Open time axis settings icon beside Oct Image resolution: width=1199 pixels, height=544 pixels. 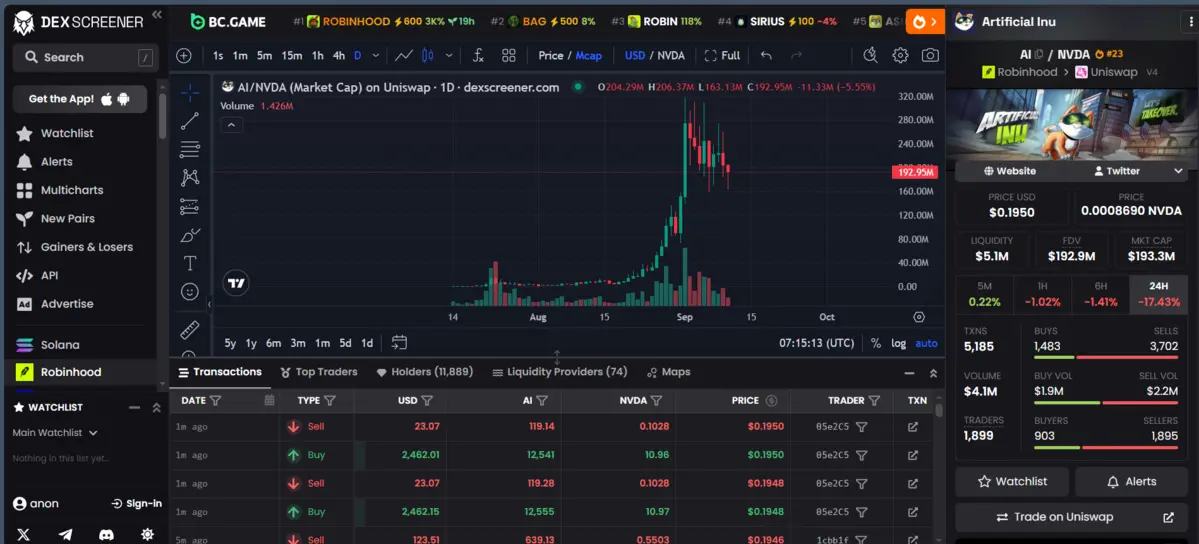tap(919, 317)
